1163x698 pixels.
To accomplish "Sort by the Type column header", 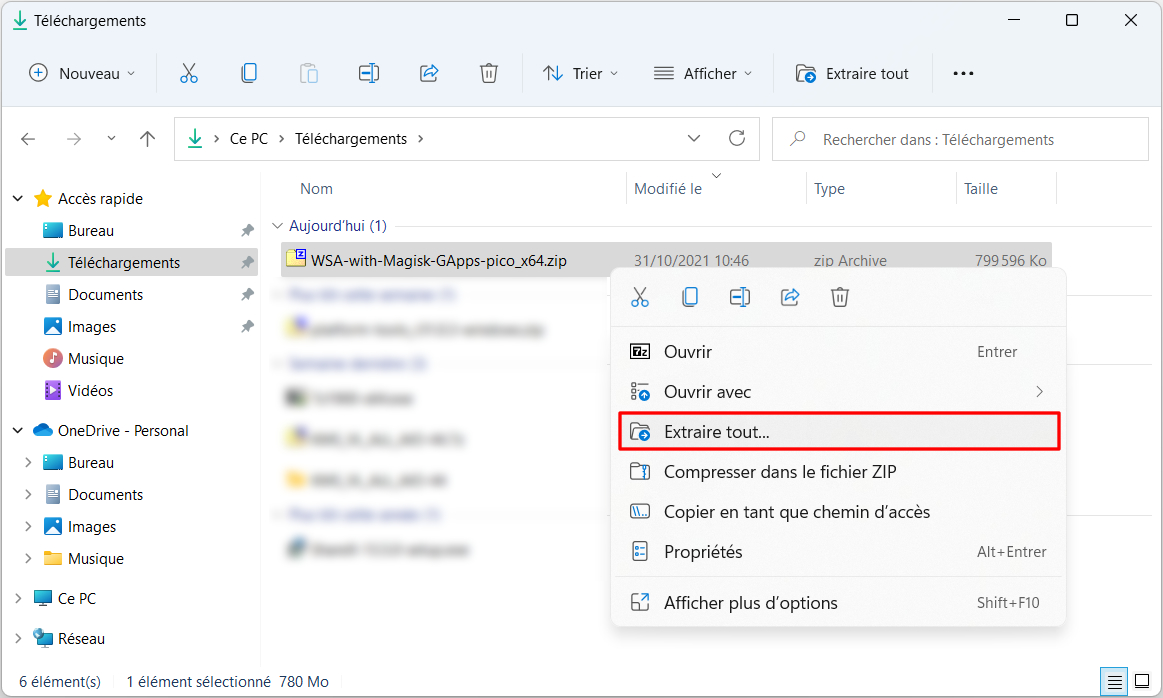I will [829, 189].
